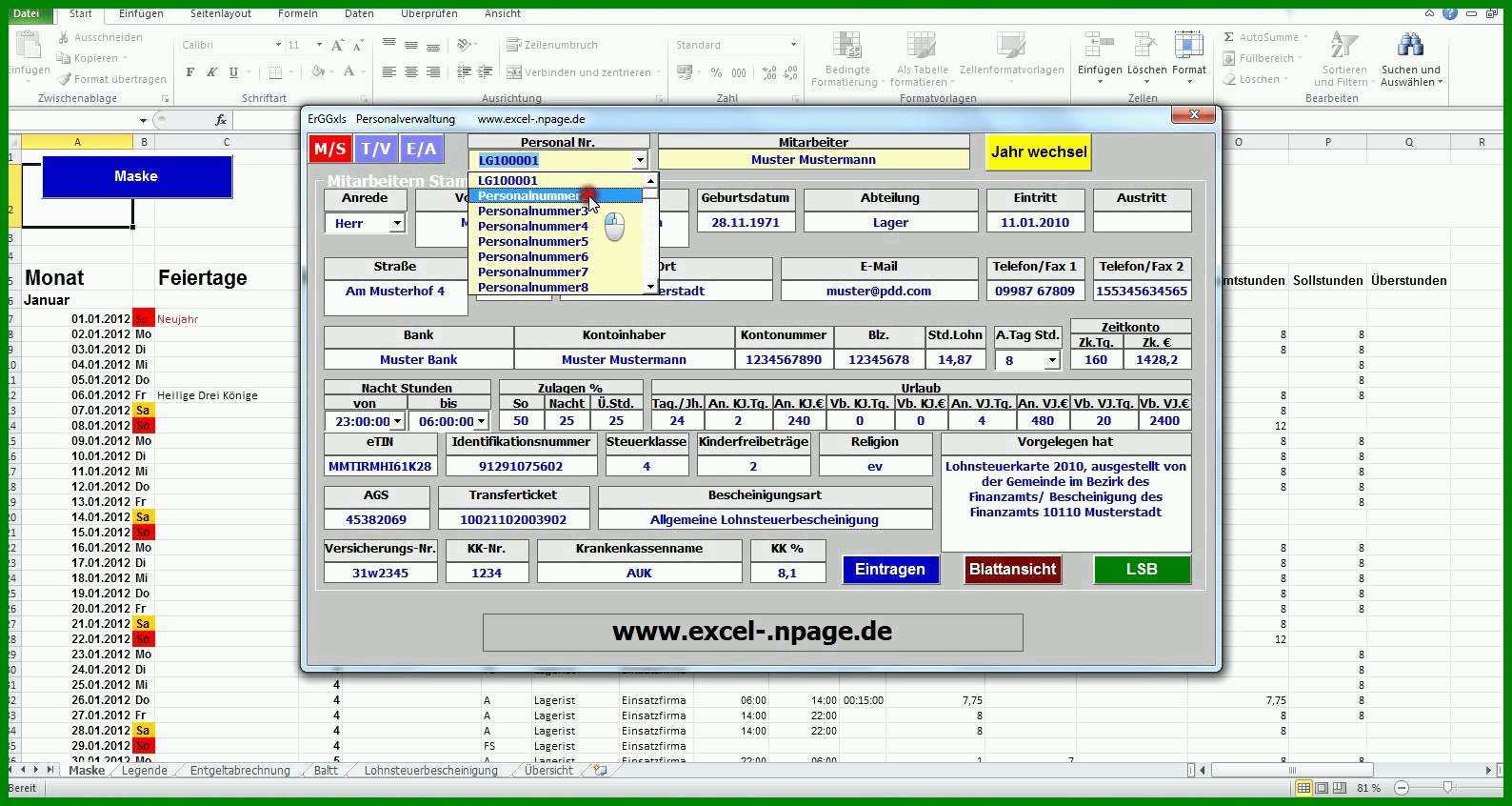The width and height of the screenshot is (1512, 806).
Task: Click the fx insert function icon
Action: [221, 120]
